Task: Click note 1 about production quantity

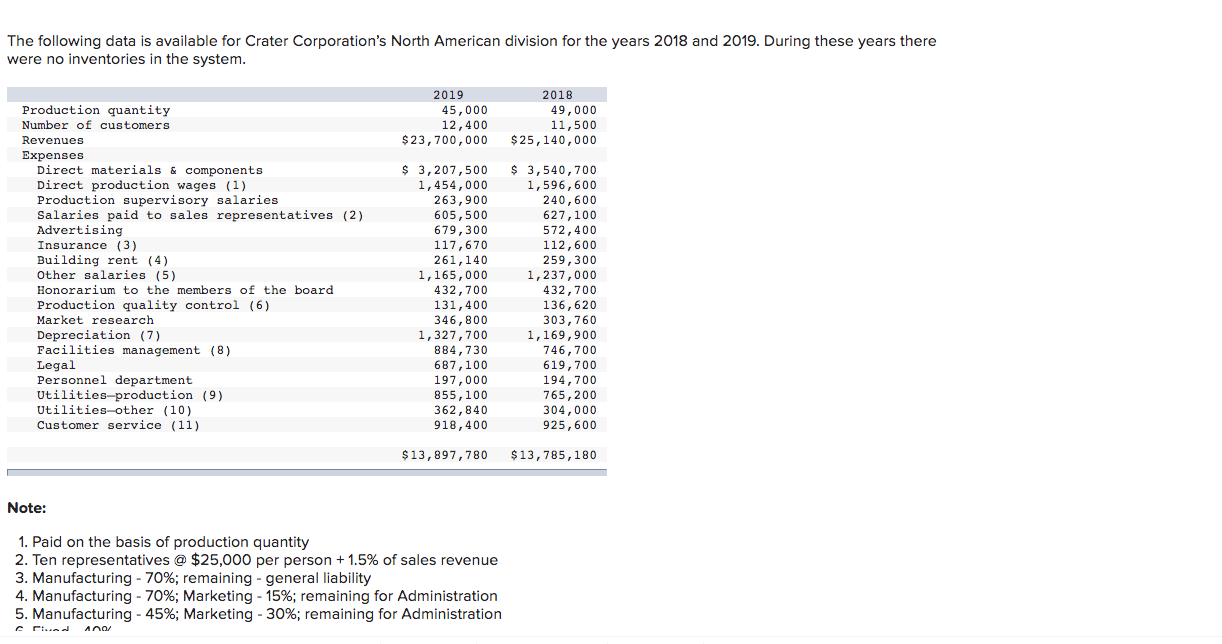Action: pyautogui.click(x=163, y=542)
